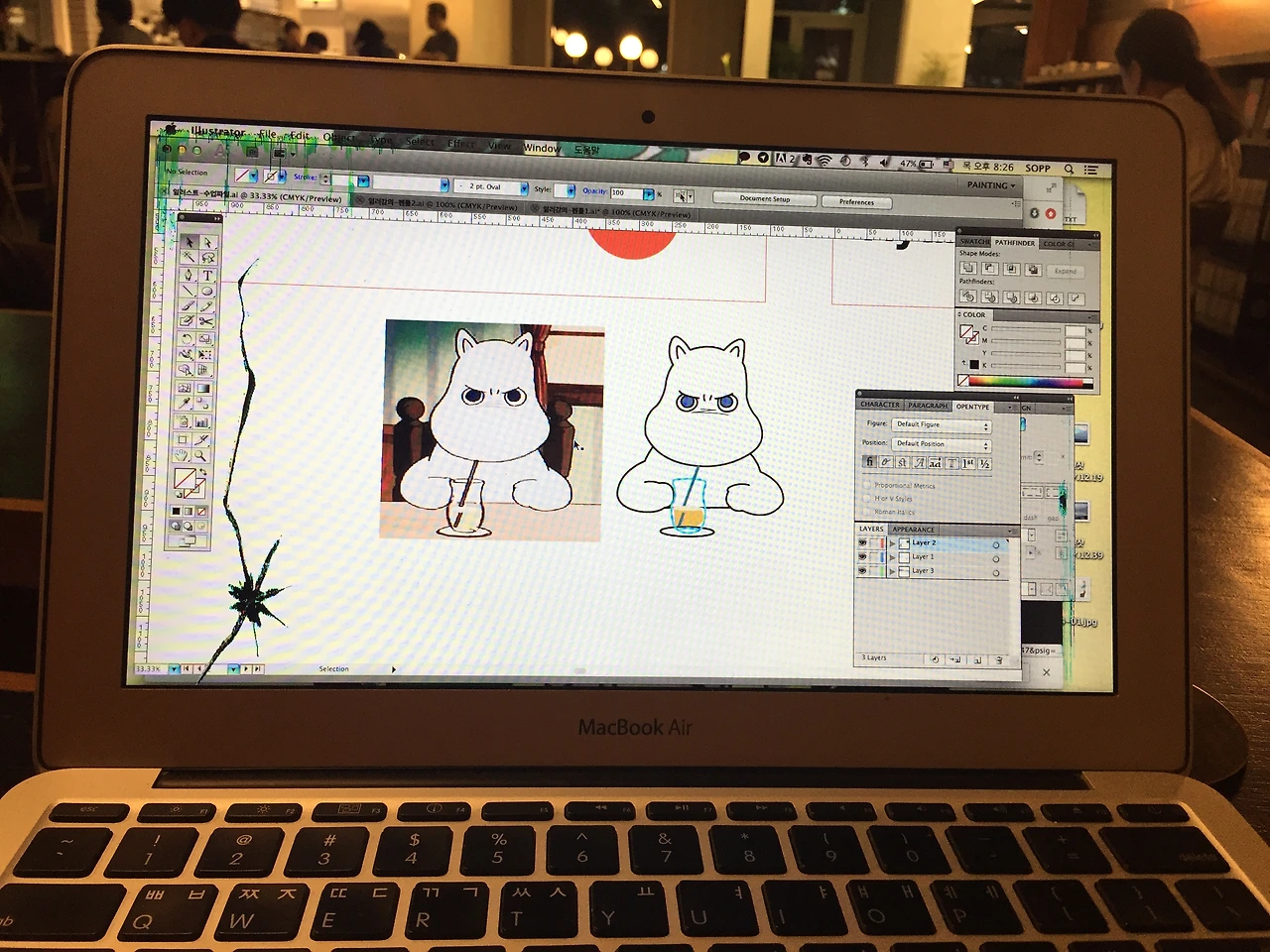Viewport: 1270px width, 952px height.
Task: Switch to the Appearance panel tab
Action: [914, 530]
